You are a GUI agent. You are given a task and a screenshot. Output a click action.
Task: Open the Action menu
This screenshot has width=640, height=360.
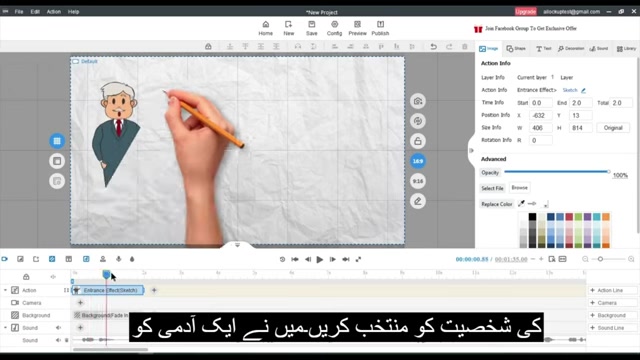53,12
